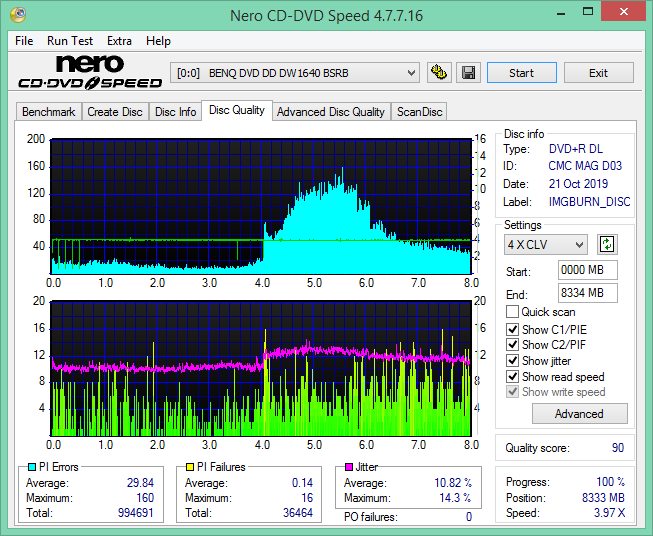This screenshot has height=536, width=653.
Task: Open the File menu
Action: [x=24, y=41]
